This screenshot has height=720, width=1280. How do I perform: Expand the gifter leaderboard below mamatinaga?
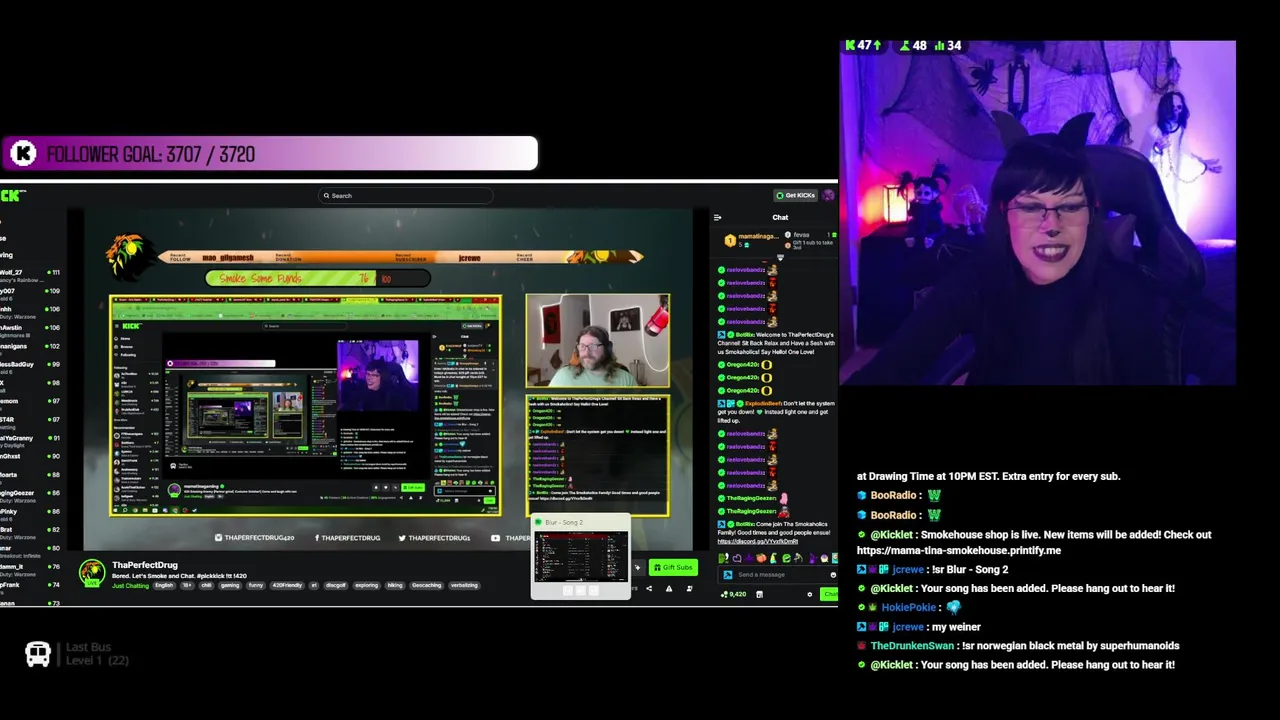(x=780, y=258)
